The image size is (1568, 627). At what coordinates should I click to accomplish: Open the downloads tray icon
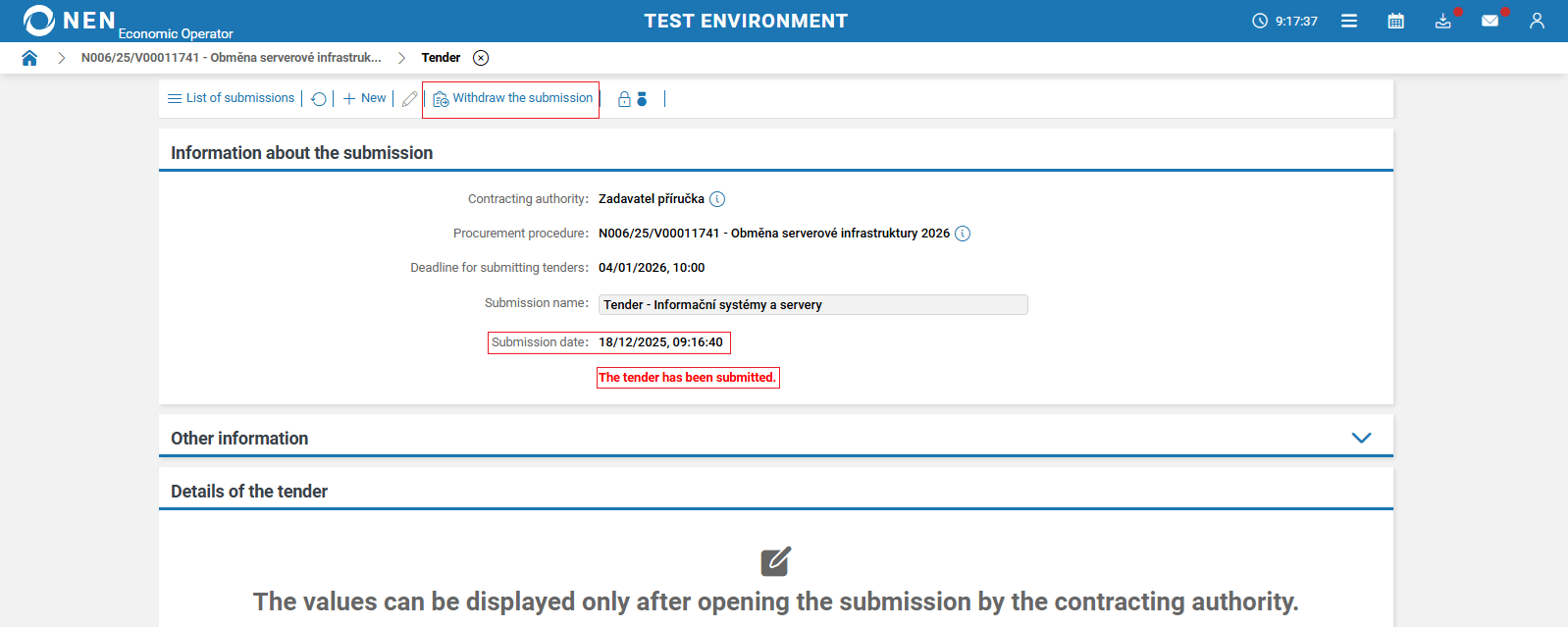point(1443,21)
